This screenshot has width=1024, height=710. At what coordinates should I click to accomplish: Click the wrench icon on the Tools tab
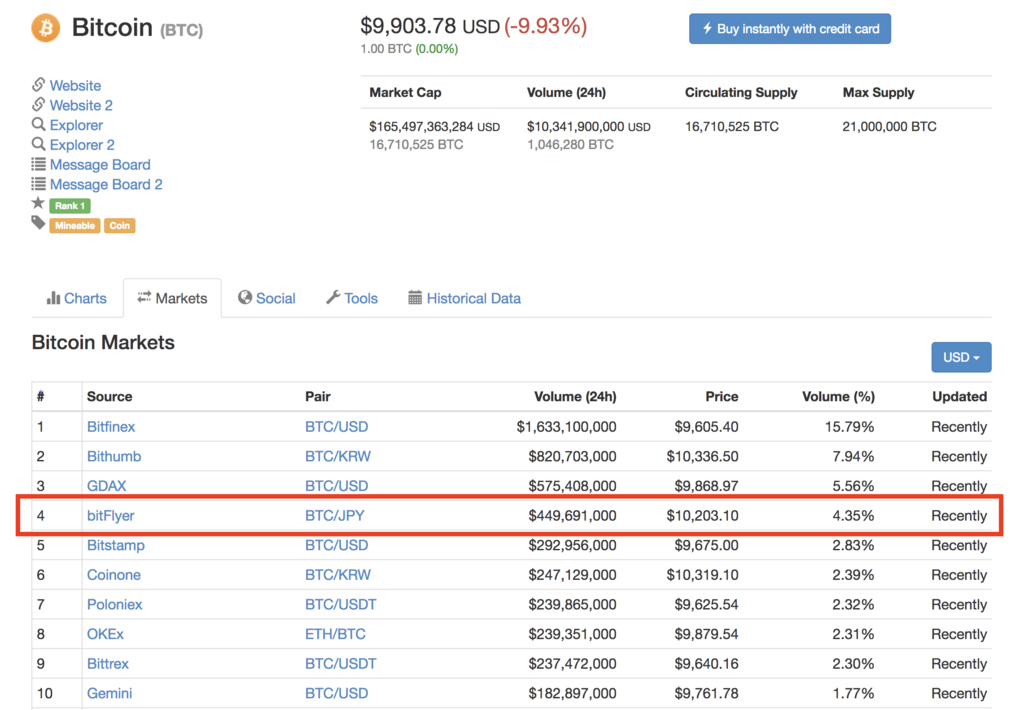[x=333, y=297]
